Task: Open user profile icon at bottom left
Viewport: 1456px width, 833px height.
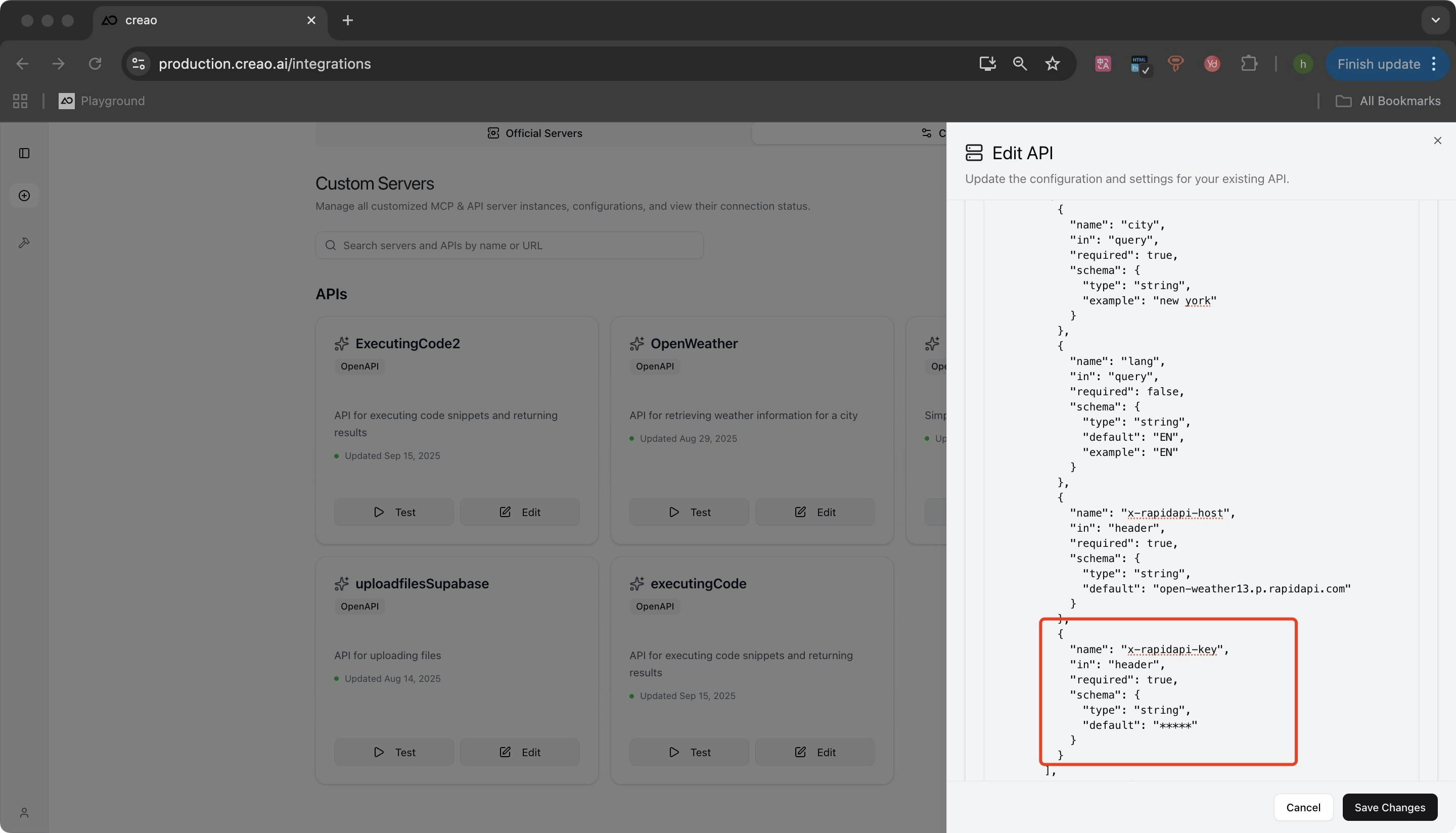Action: pos(24,812)
